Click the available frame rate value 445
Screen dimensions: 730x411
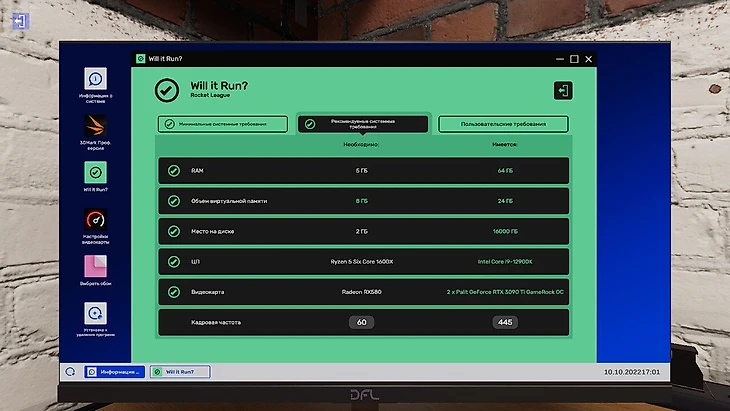[x=505, y=322]
